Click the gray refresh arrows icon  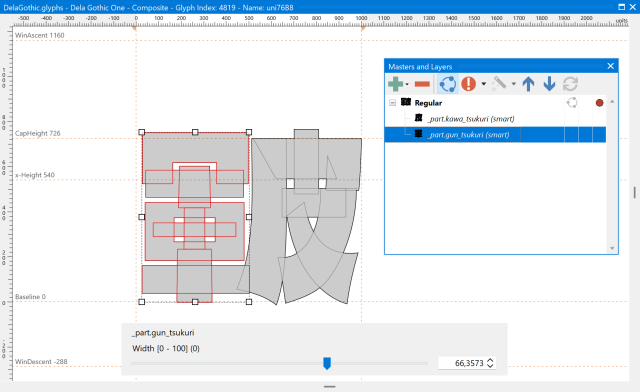click(570, 84)
